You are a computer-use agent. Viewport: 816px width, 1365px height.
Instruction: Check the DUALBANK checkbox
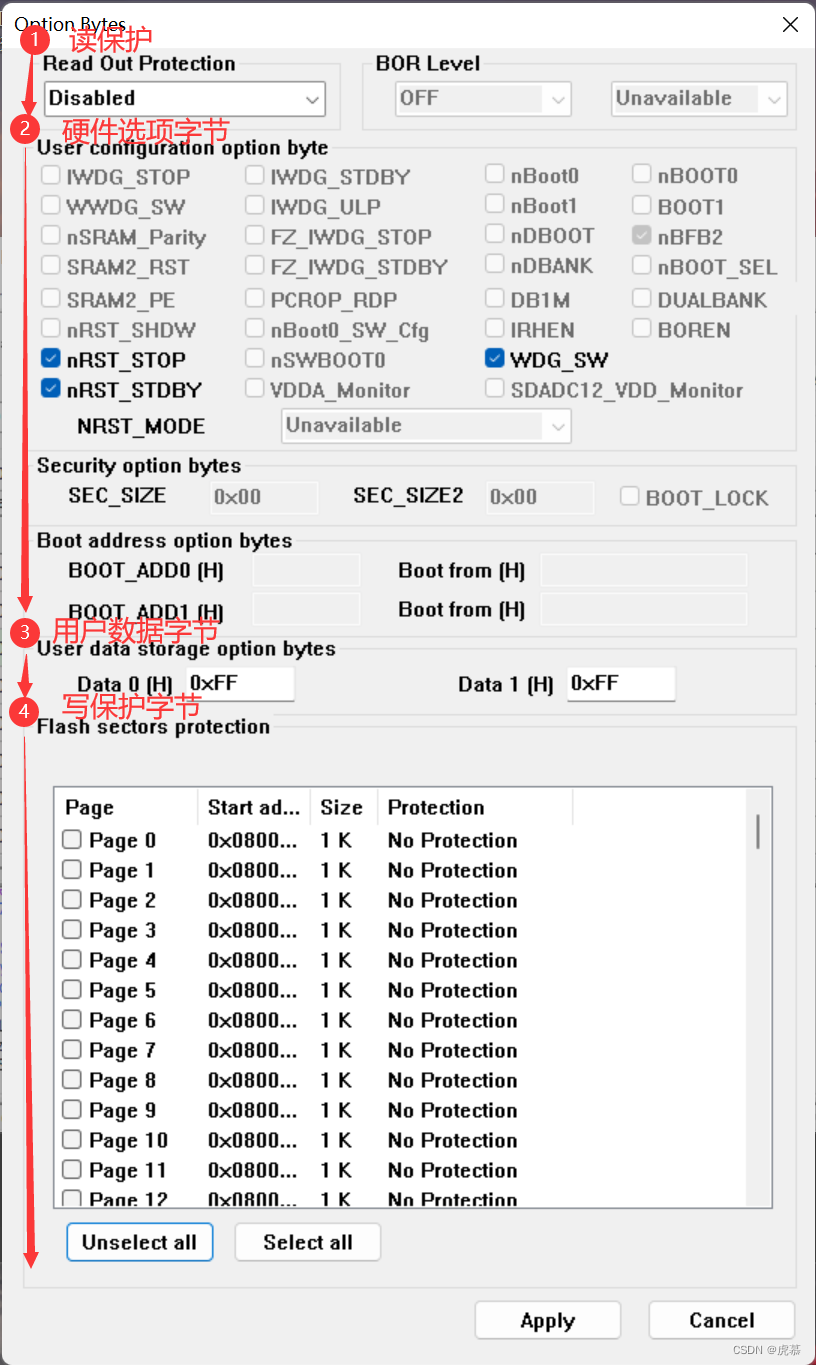[x=641, y=297]
